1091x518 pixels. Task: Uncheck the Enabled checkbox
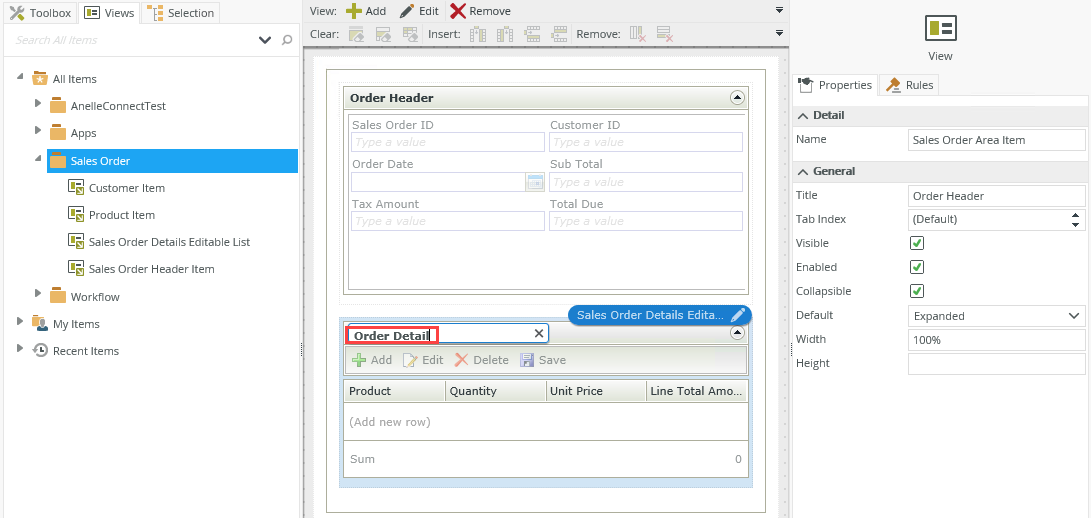pyautogui.click(x=916, y=267)
